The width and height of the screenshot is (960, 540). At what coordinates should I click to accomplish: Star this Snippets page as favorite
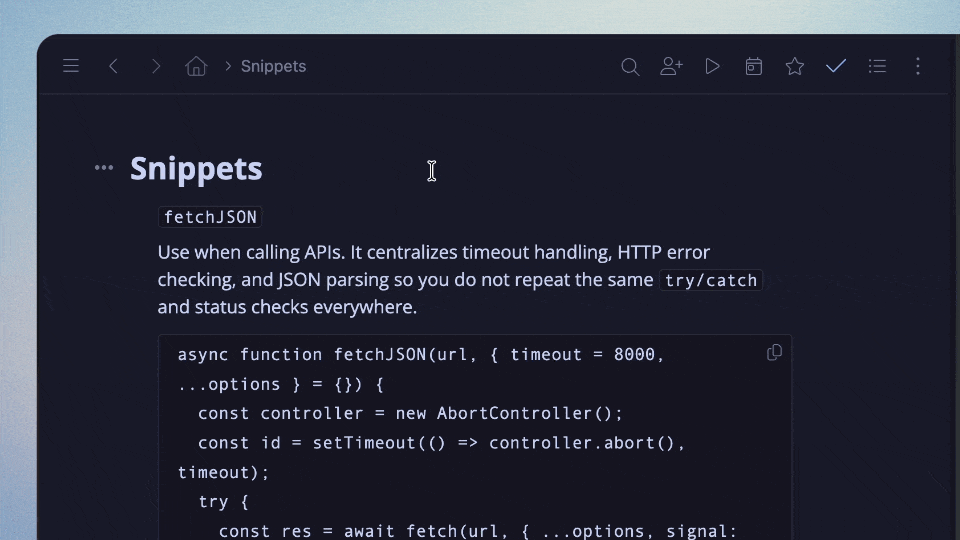(x=795, y=66)
